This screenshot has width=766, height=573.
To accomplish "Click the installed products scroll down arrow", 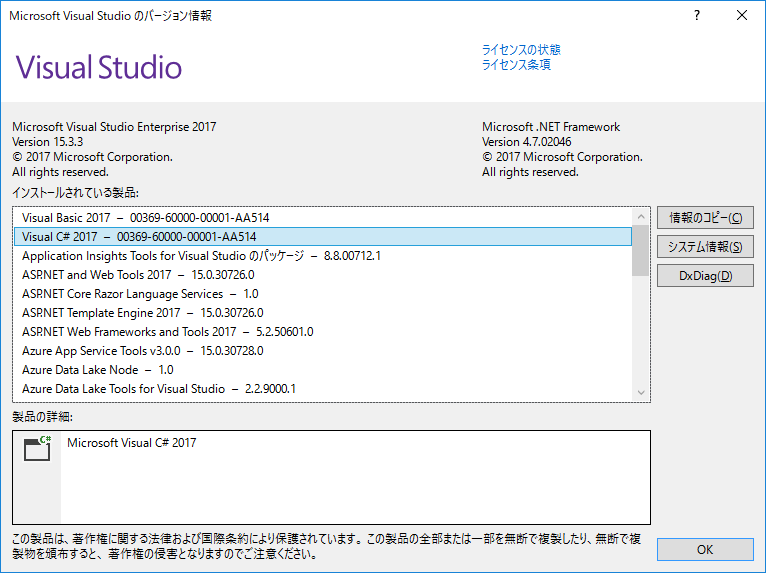I will (x=641, y=392).
